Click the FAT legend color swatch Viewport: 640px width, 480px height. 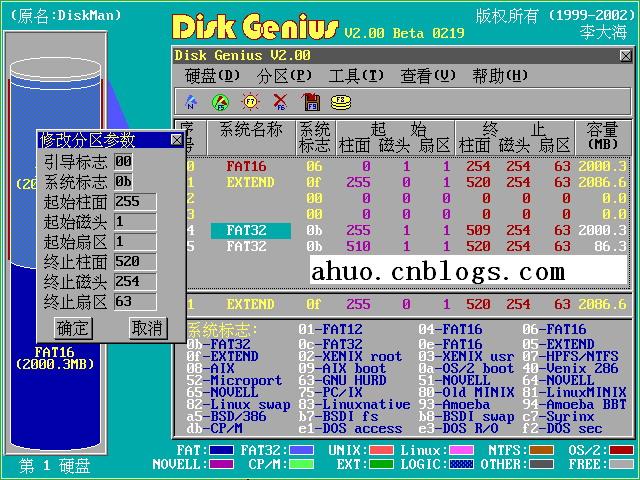tap(221, 450)
